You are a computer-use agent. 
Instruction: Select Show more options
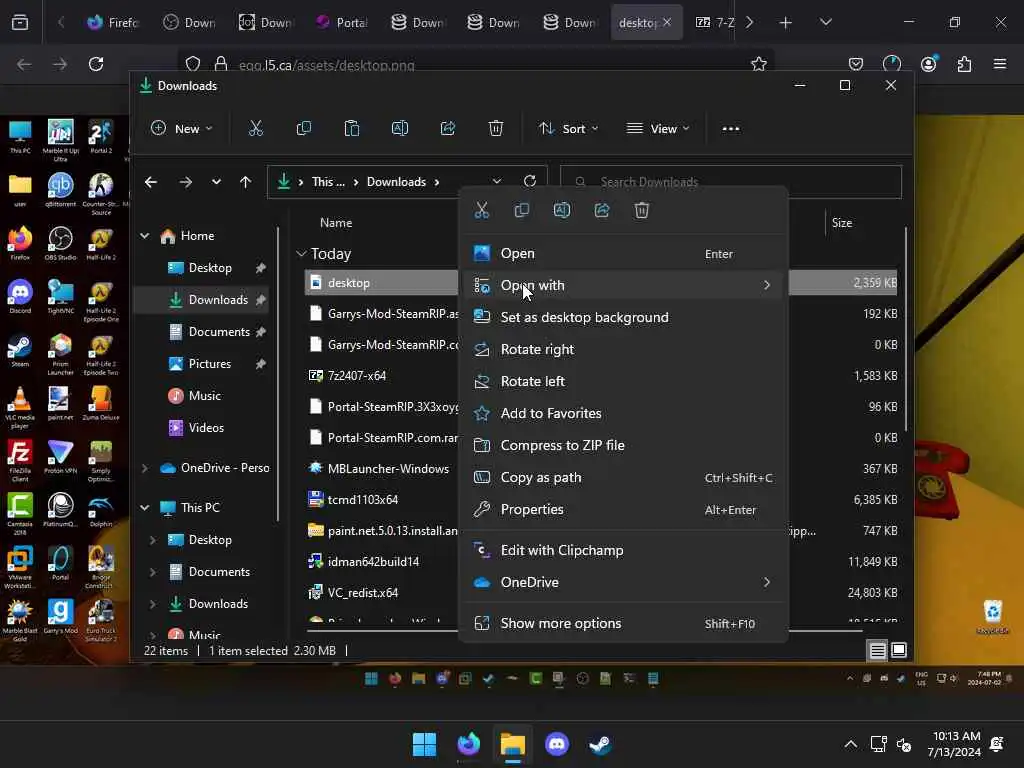point(624,624)
